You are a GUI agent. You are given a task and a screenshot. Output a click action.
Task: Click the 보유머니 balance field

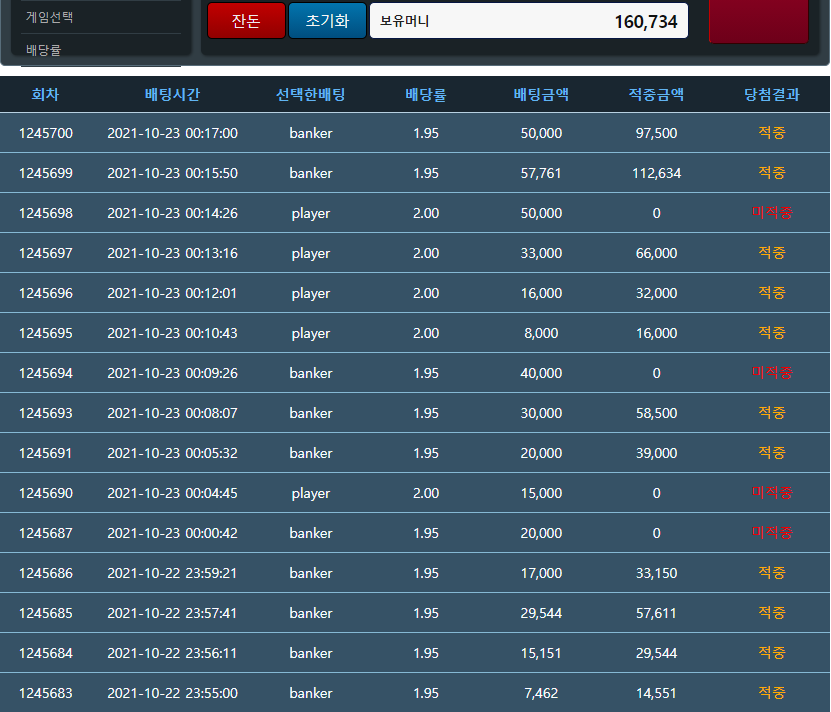tap(529, 21)
